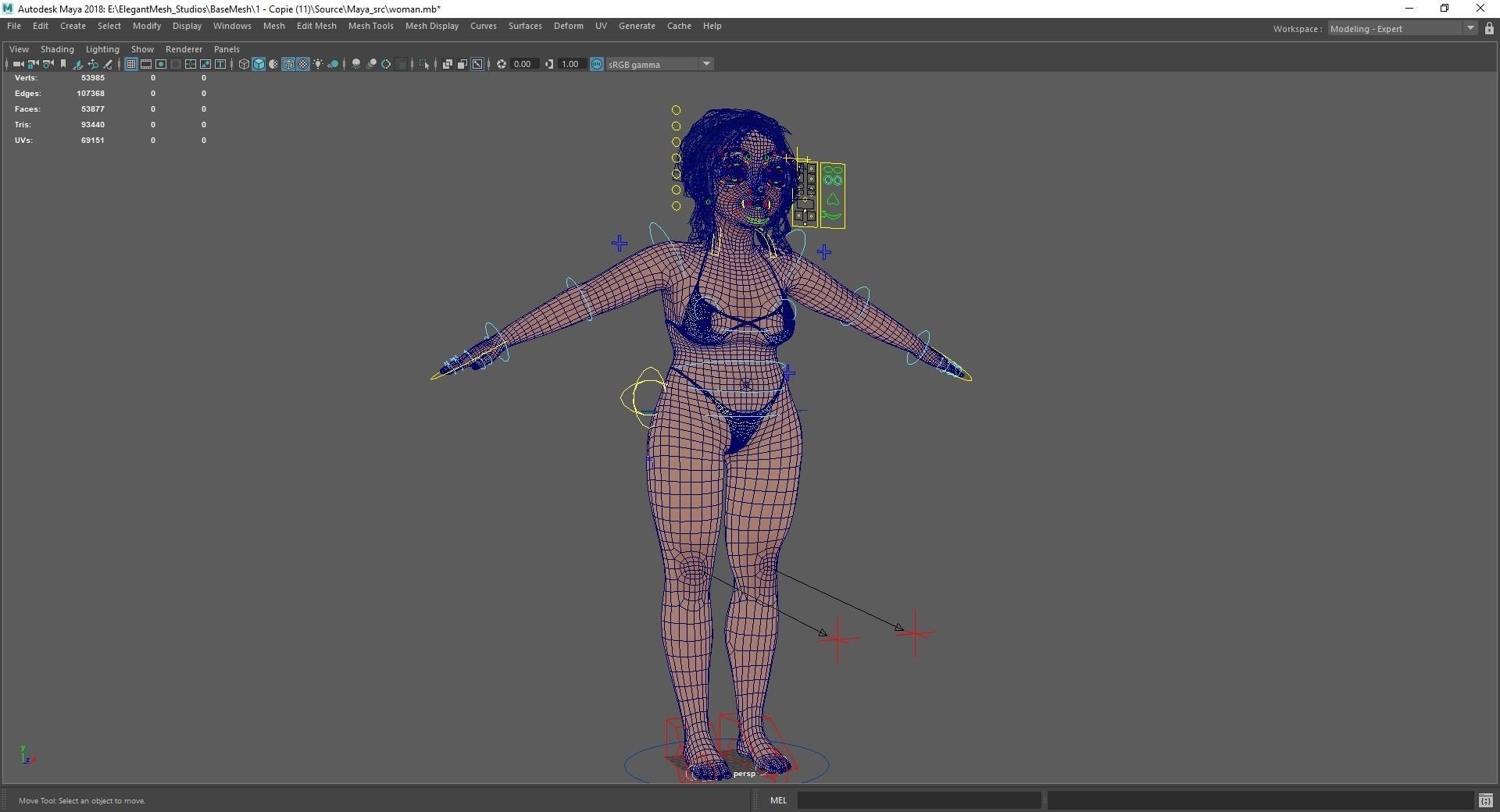
Task: Click the Image Plane icon
Action: click(x=78, y=64)
